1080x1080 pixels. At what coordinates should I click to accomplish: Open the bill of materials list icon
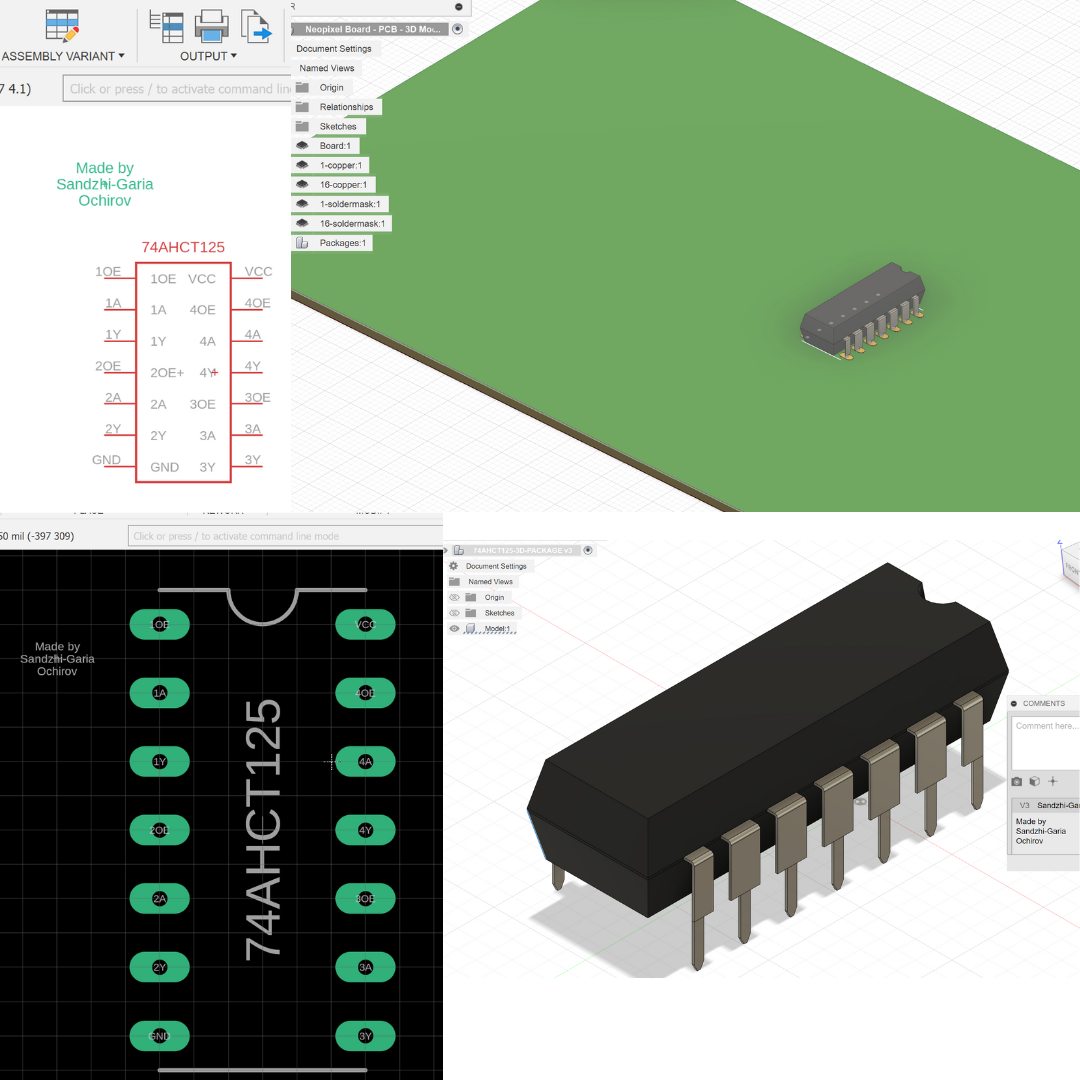pos(167,28)
